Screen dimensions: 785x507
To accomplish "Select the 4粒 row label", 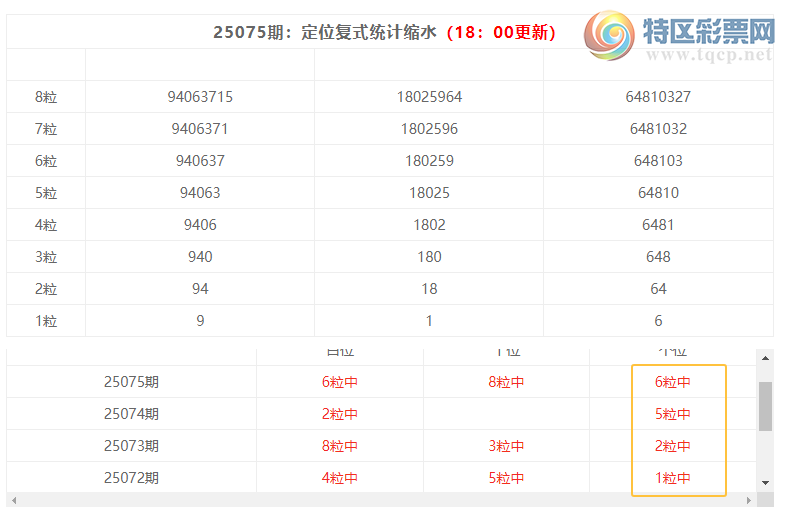I will click(x=46, y=225).
